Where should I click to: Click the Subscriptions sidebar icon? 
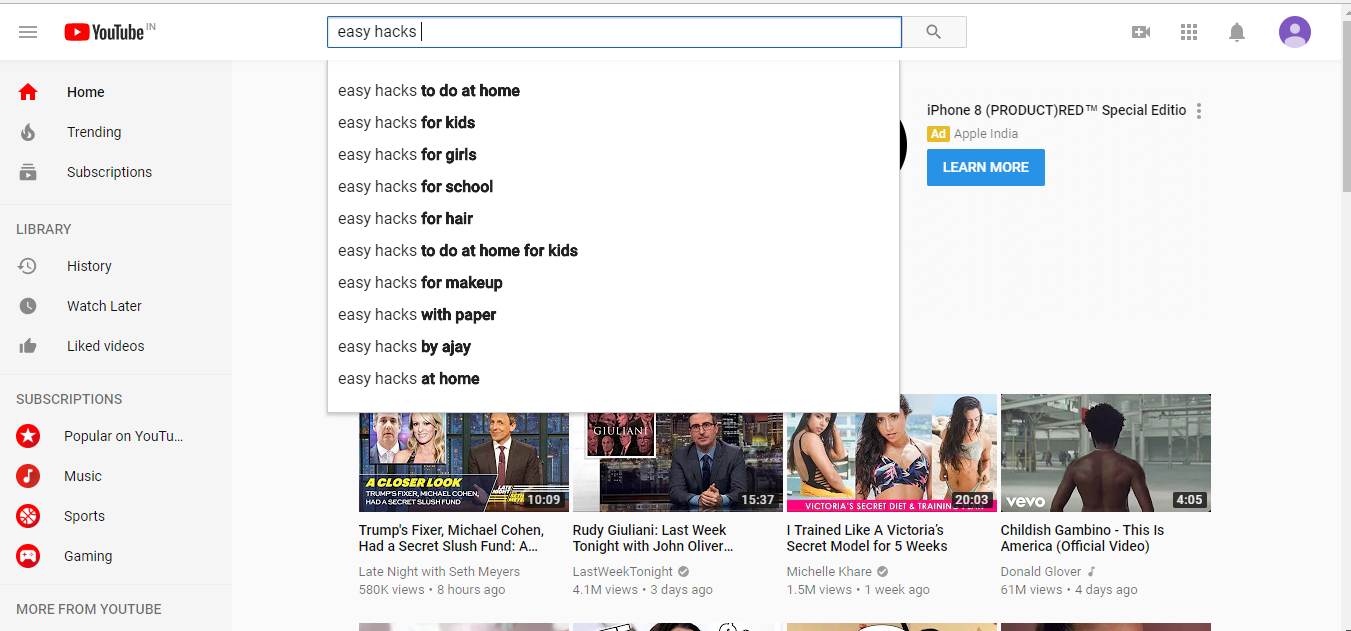(28, 172)
